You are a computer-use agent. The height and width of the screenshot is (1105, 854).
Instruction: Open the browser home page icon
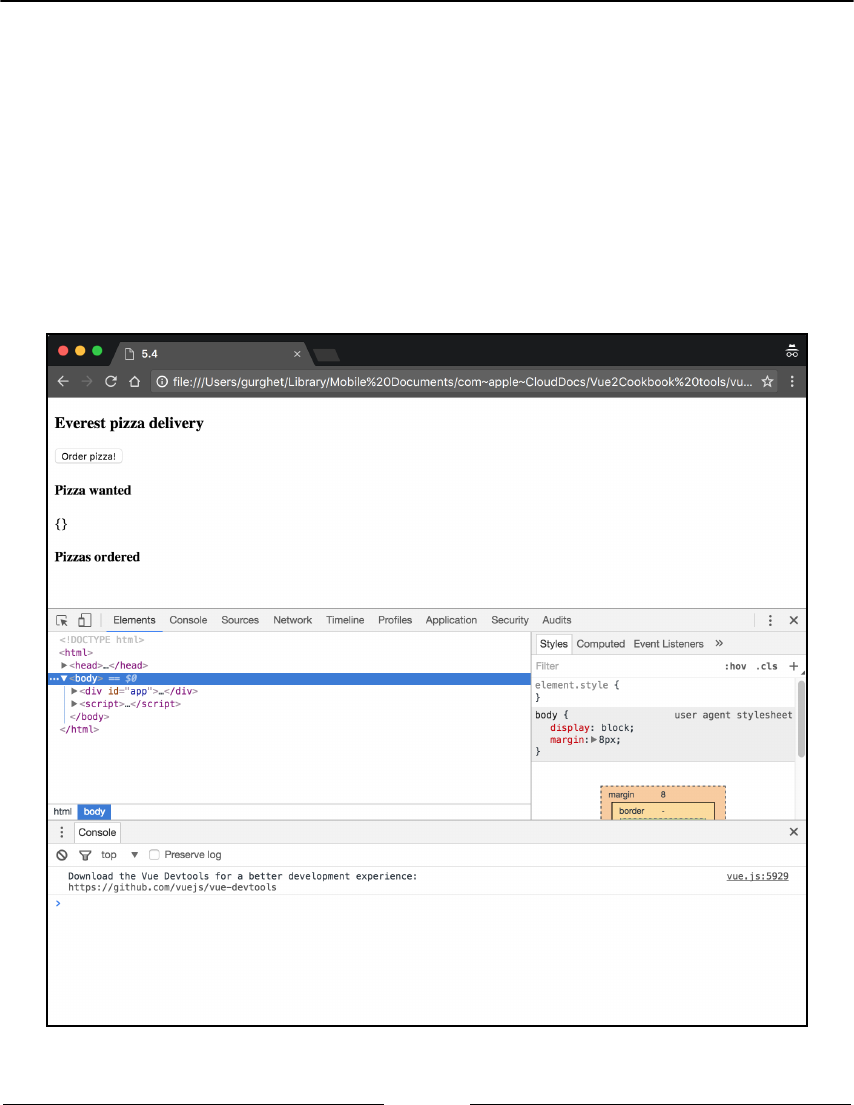(135, 381)
